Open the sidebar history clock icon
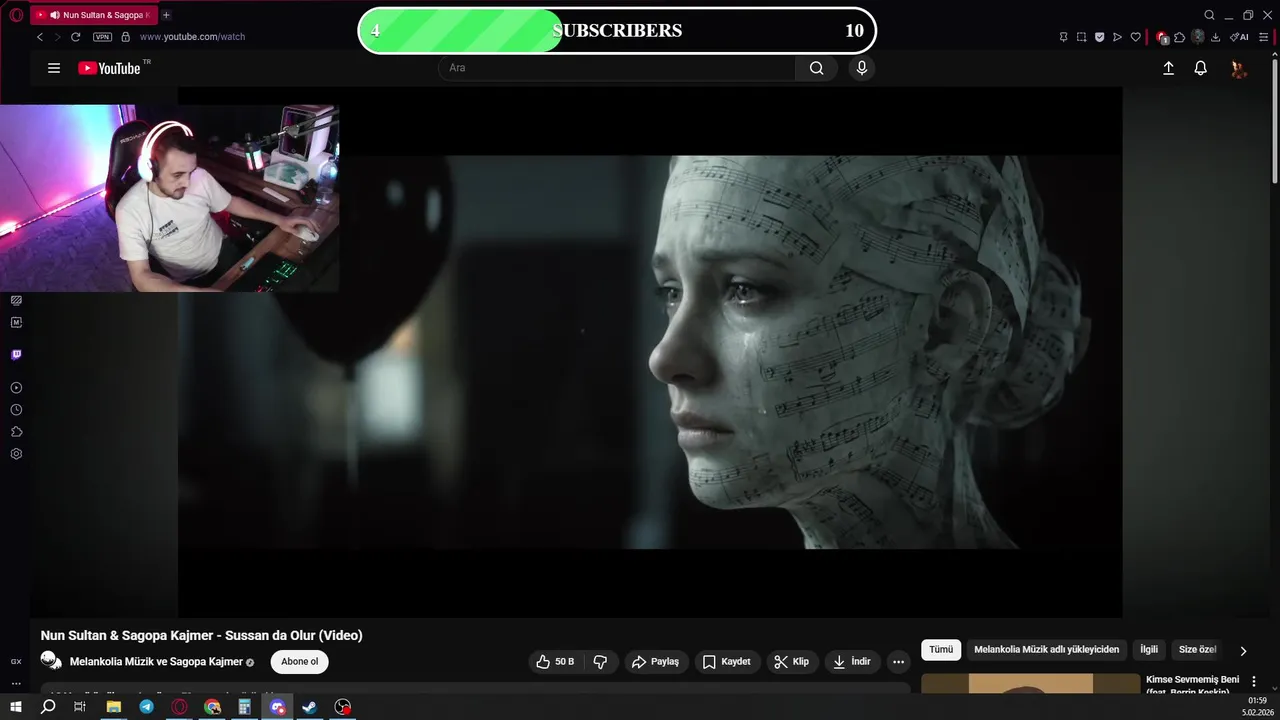 16,410
